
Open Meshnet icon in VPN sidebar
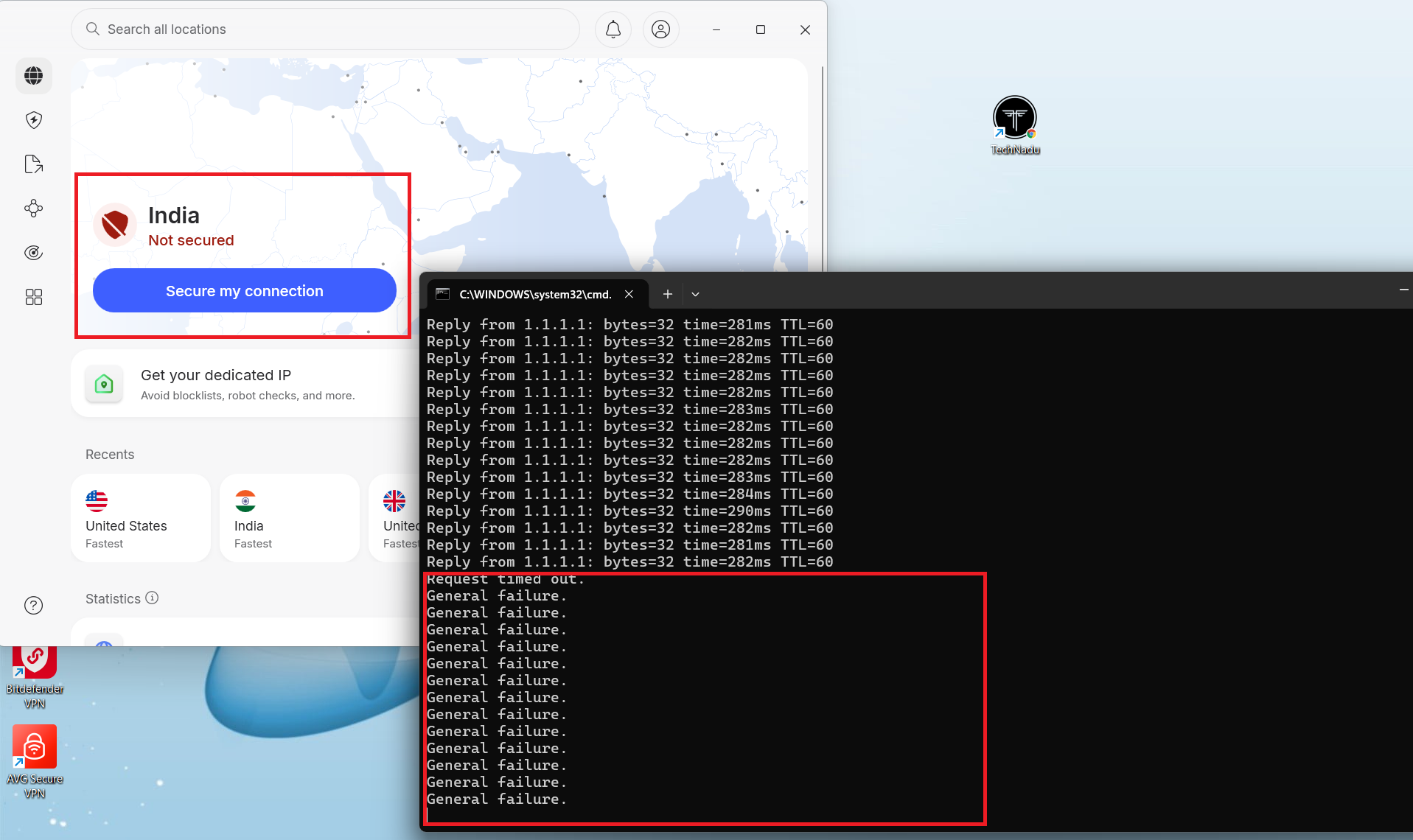tap(34, 209)
